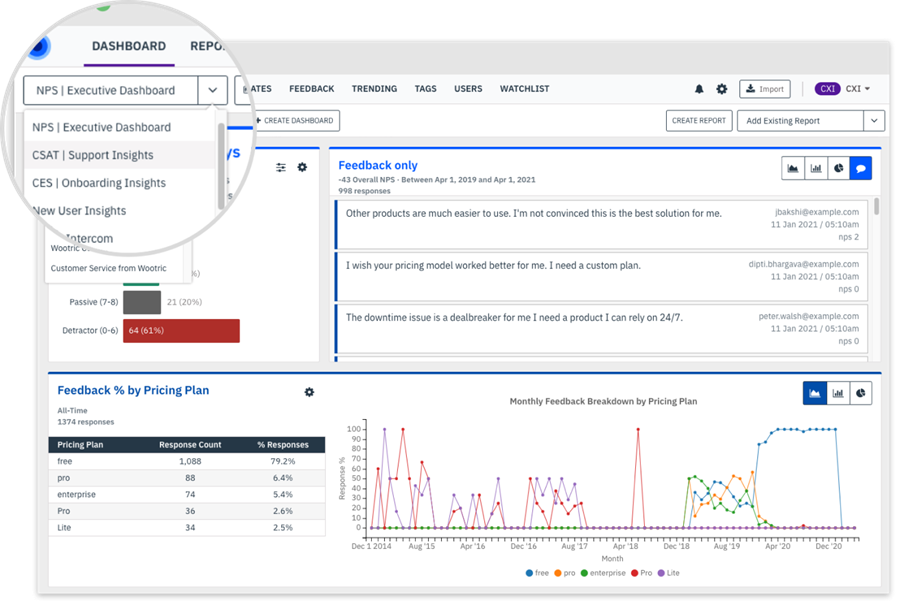The image size is (900, 605).
Task: Click the dashboard dropdown list scrollbar
Action: pyautogui.click(x=221, y=166)
